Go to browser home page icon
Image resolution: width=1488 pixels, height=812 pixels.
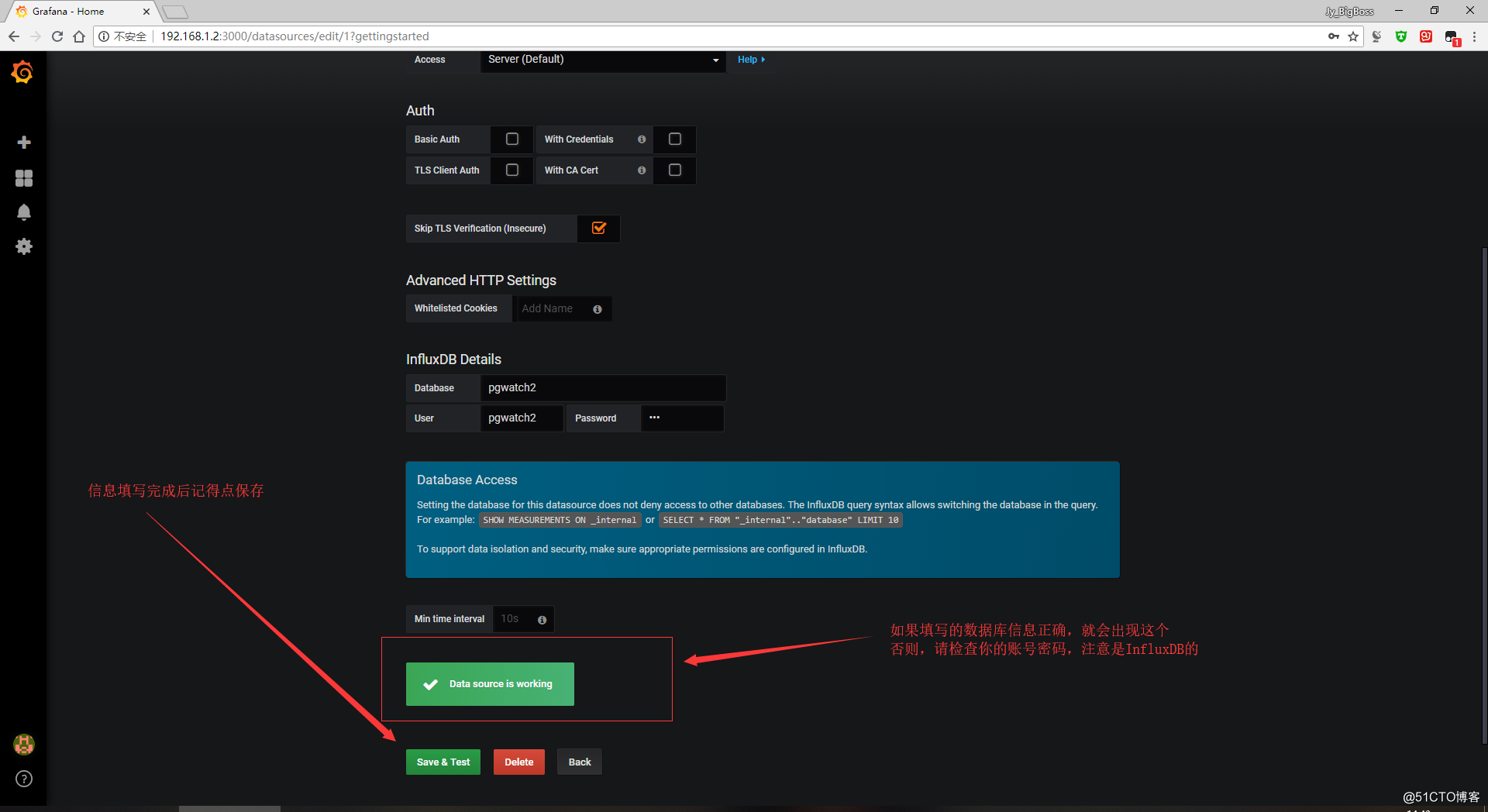point(79,36)
